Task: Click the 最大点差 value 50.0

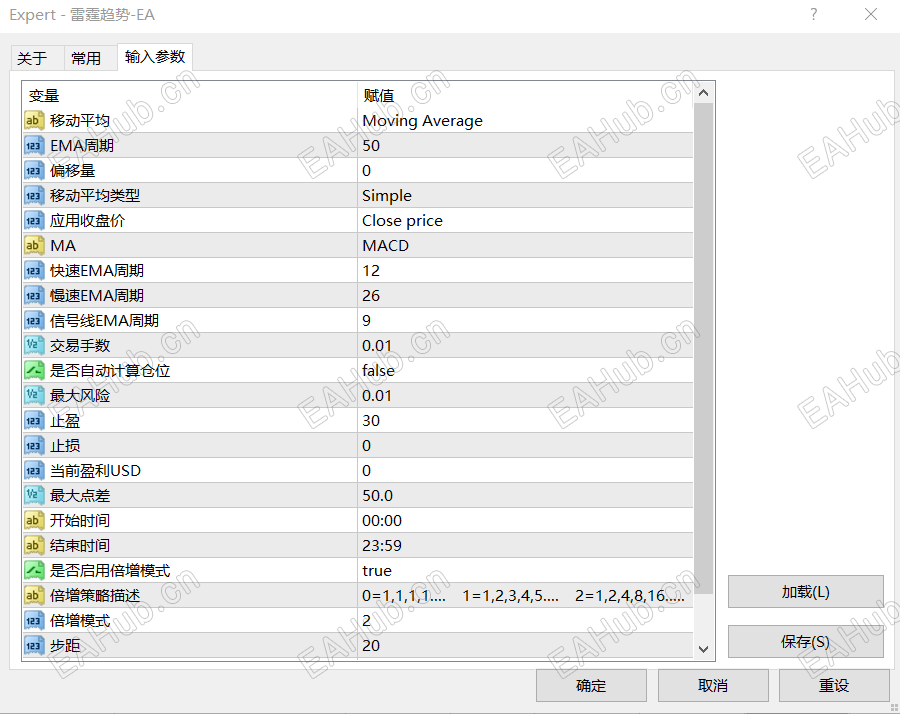Action: [378, 495]
